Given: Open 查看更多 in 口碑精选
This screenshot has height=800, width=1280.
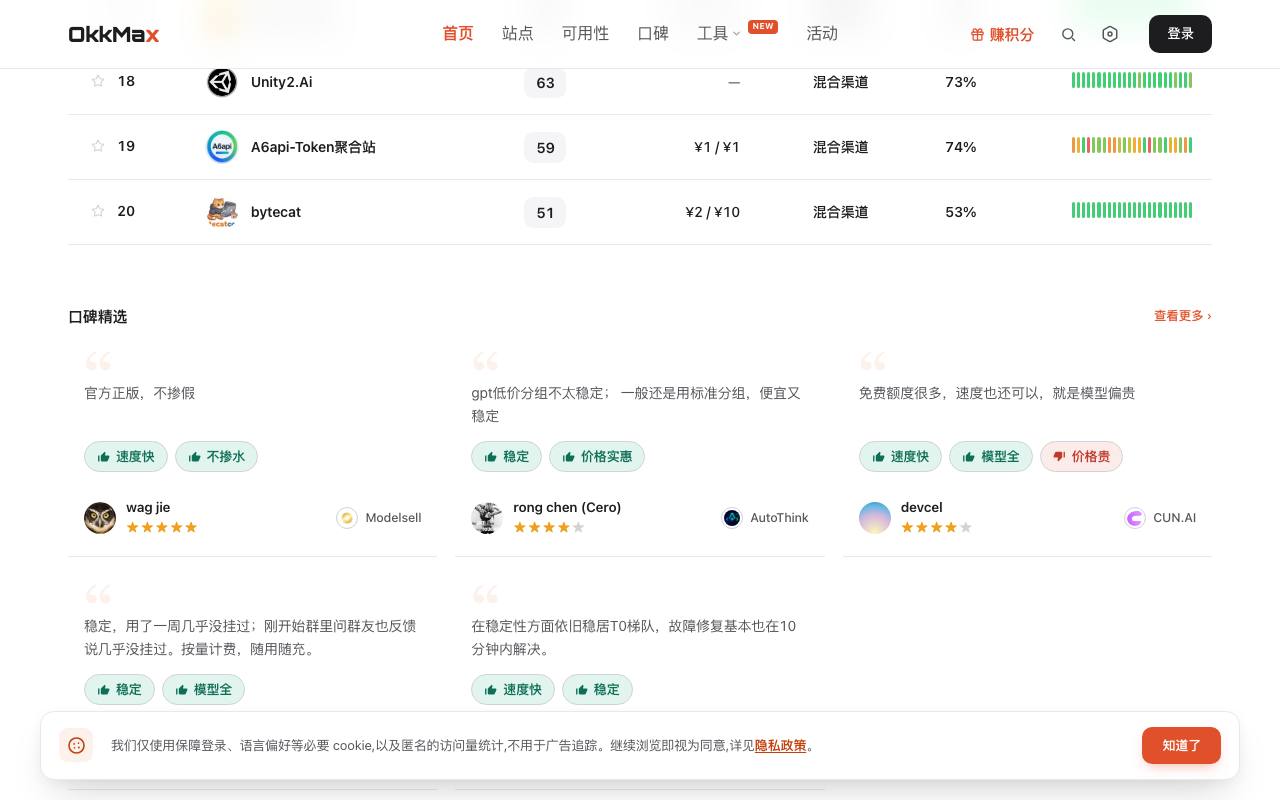Looking at the screenshot, I should coord(1183,316).
